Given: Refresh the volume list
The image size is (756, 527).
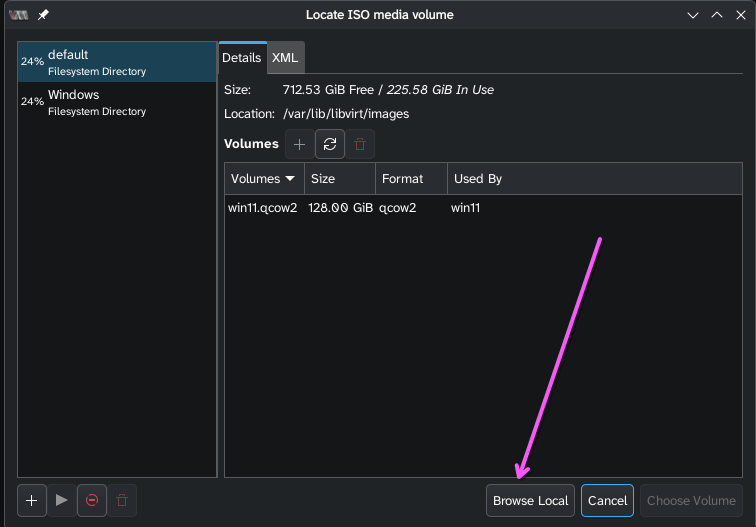Looking at the screenshot, I should point(330,144).
